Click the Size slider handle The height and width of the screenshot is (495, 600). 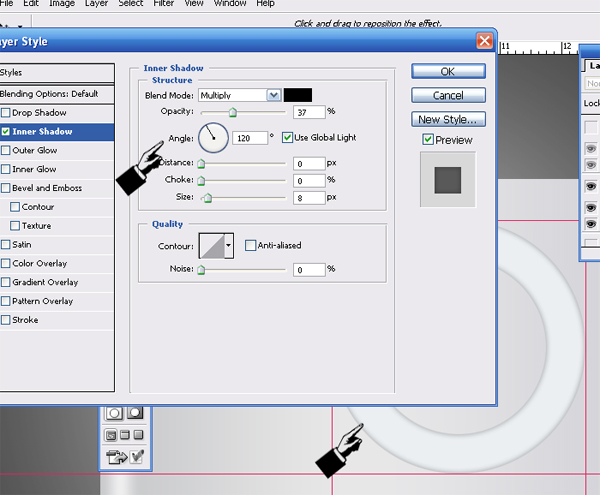208,198
